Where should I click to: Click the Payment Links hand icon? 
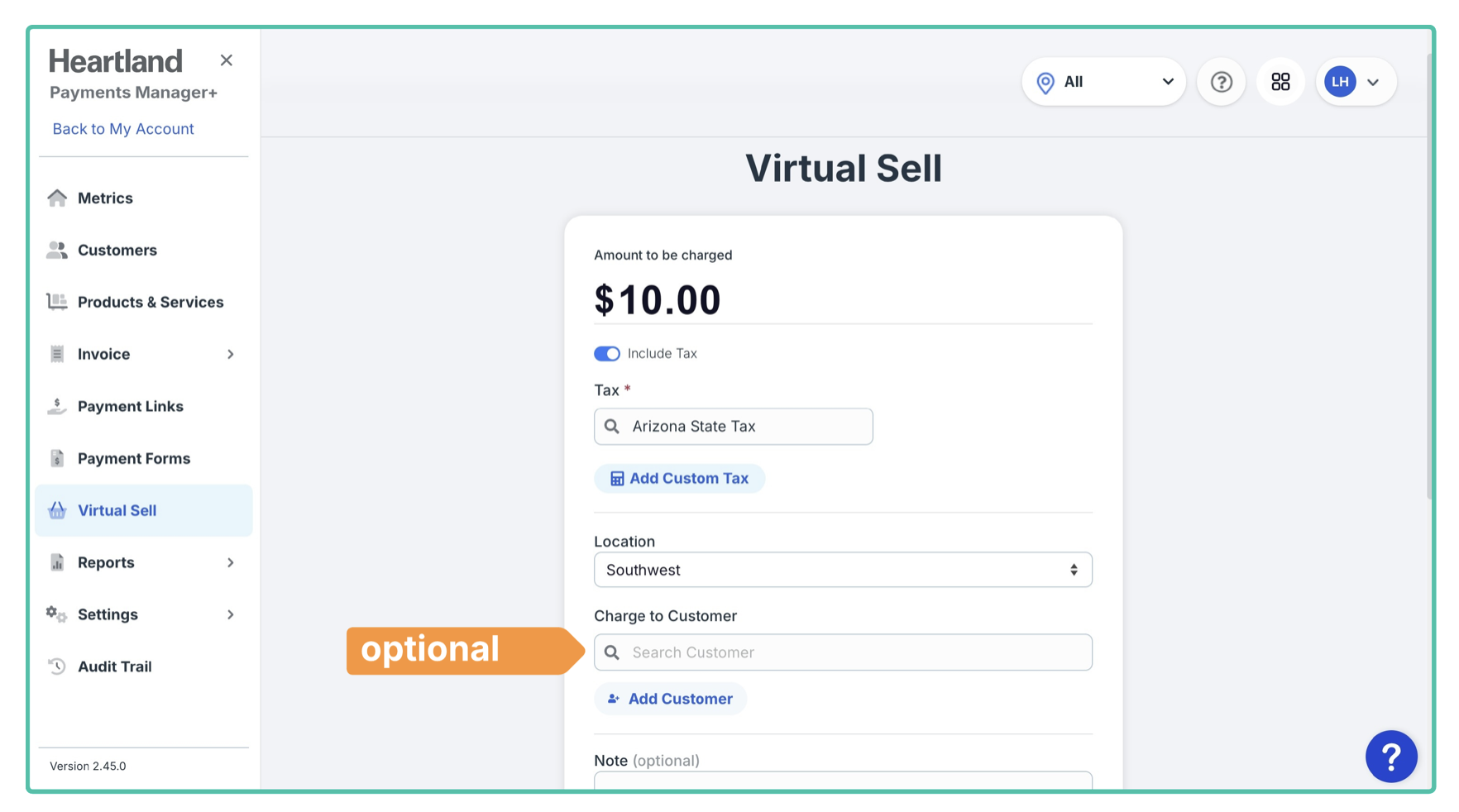(x=57, y=406)
